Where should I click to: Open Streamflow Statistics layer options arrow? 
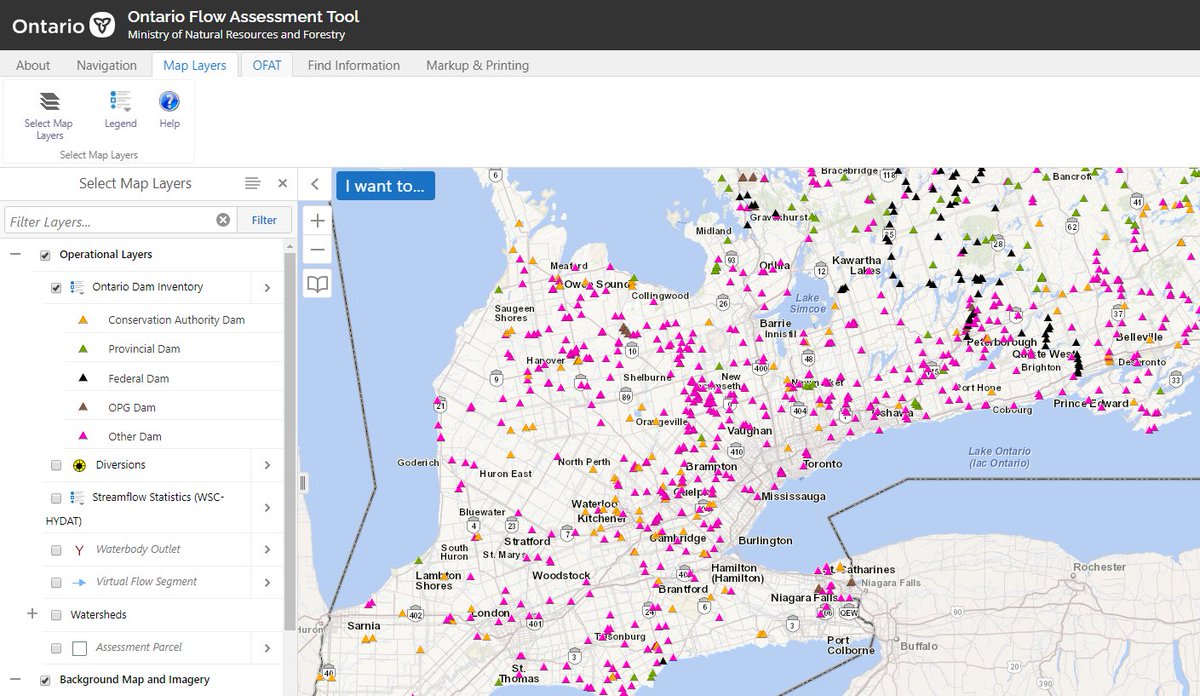pos(267,508)
